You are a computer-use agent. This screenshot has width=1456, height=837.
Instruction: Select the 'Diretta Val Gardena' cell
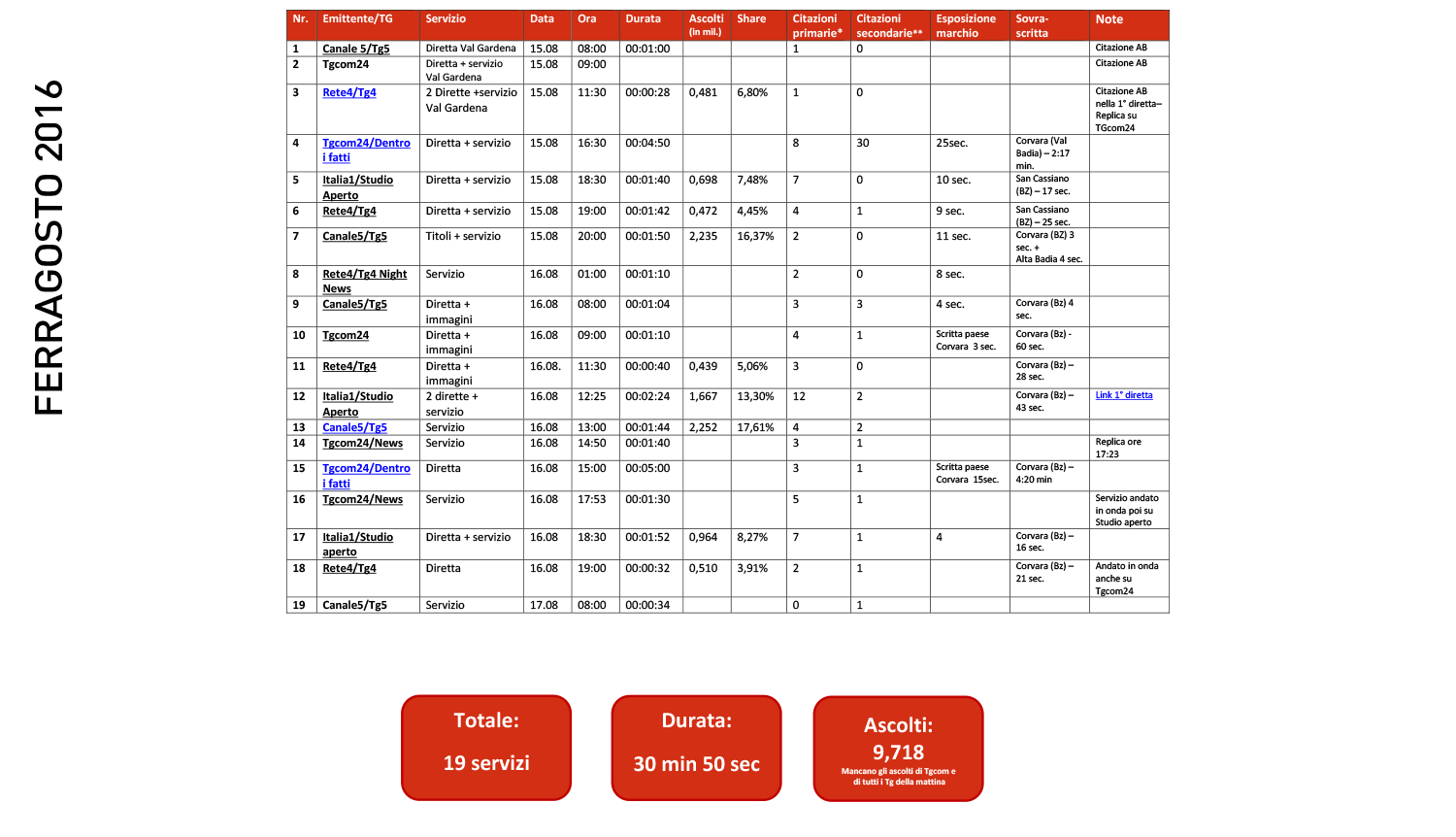pos(471,49)
